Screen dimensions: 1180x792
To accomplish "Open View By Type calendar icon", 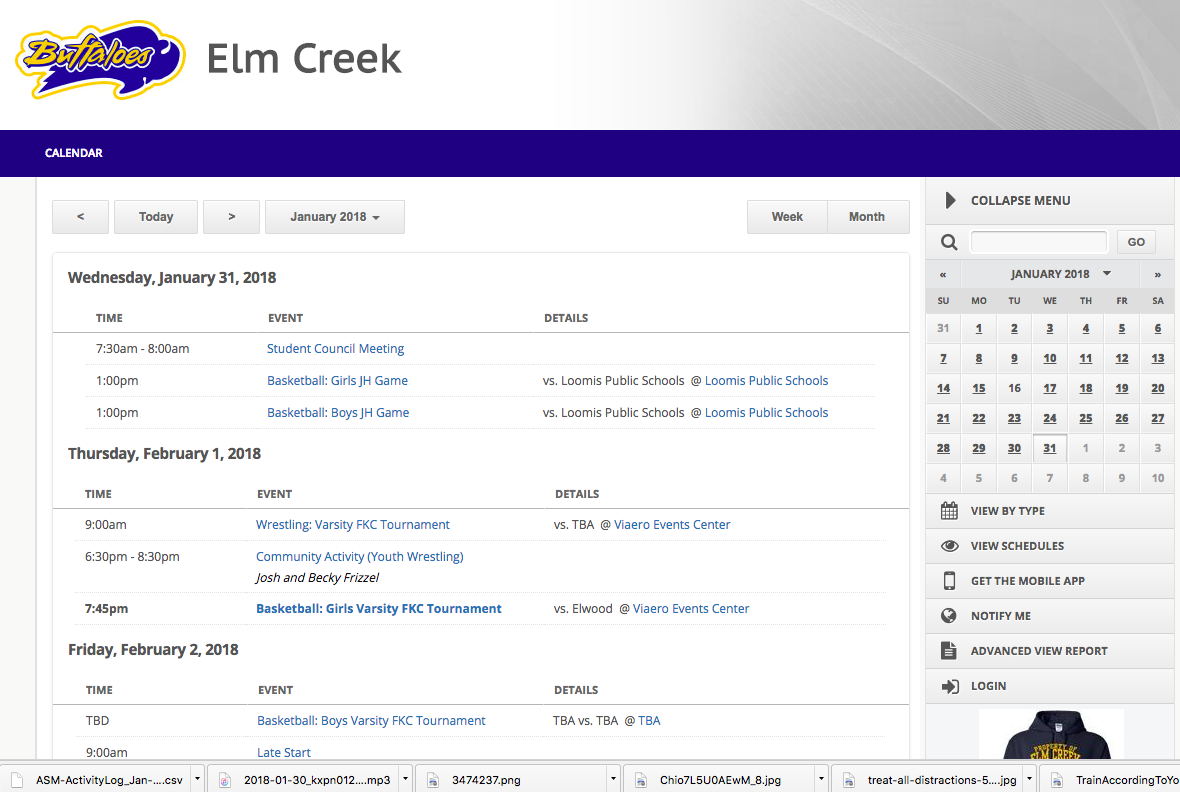I will point(948,510).
